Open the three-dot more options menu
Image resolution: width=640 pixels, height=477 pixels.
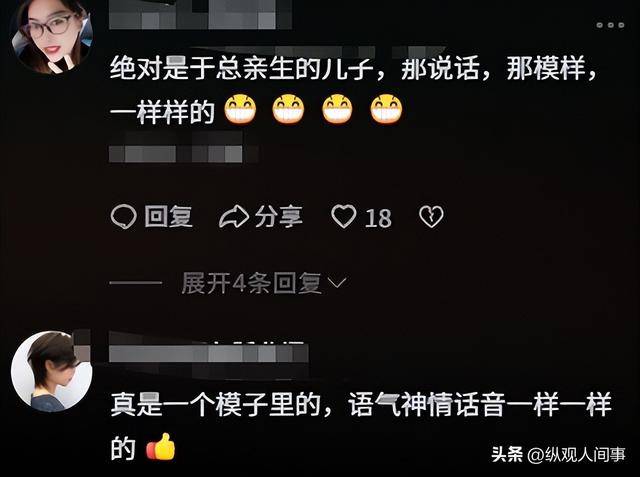click(610, 25)
